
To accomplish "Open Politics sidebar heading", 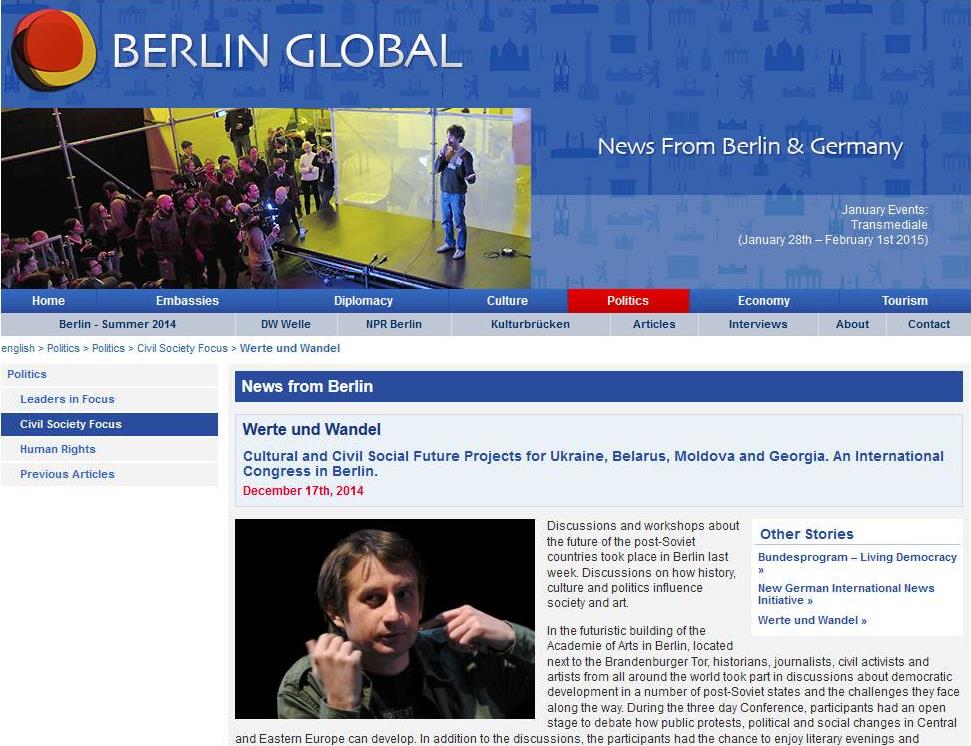I will pos(109,375).
